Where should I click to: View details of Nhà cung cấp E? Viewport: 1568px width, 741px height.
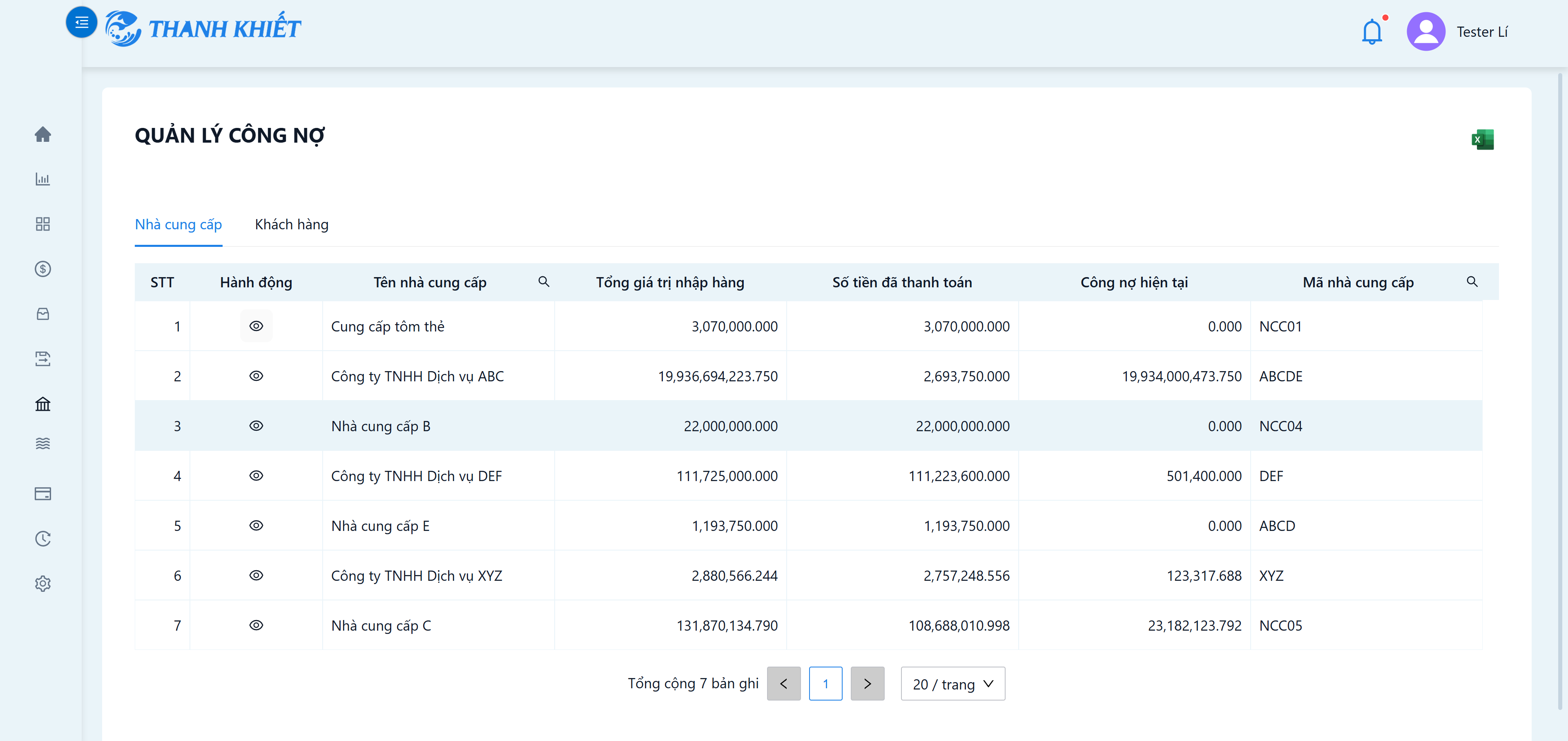point(256,526)
